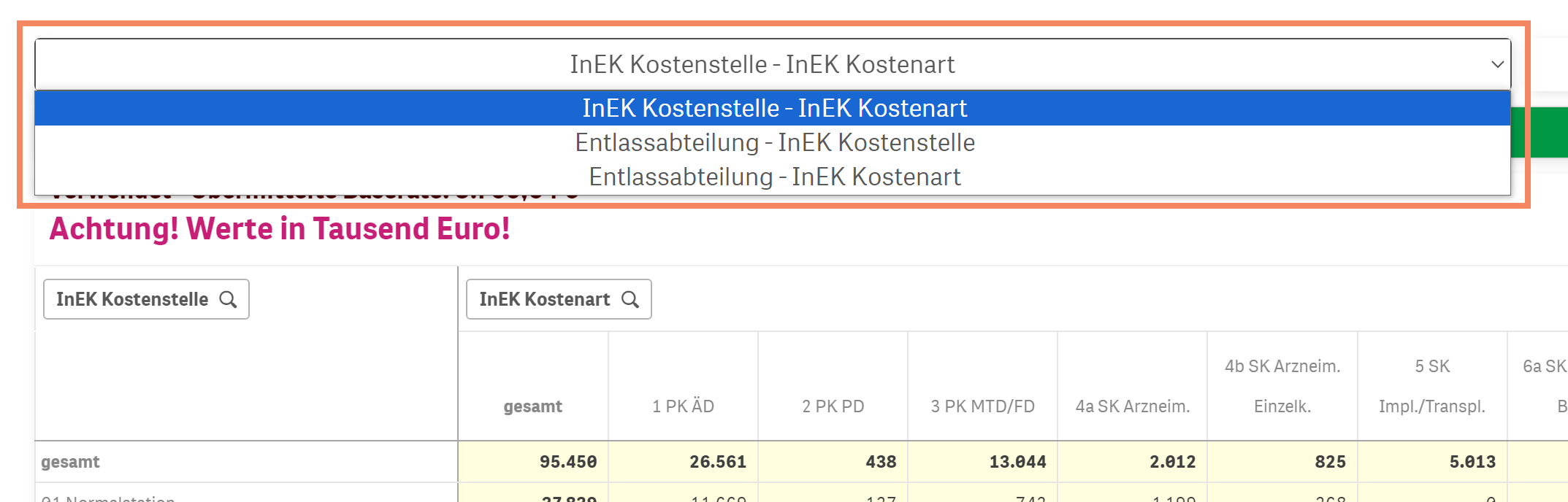Click the 5 SK Impl./Transpl. column header

pyautogui.click(x=1432, y=386)
